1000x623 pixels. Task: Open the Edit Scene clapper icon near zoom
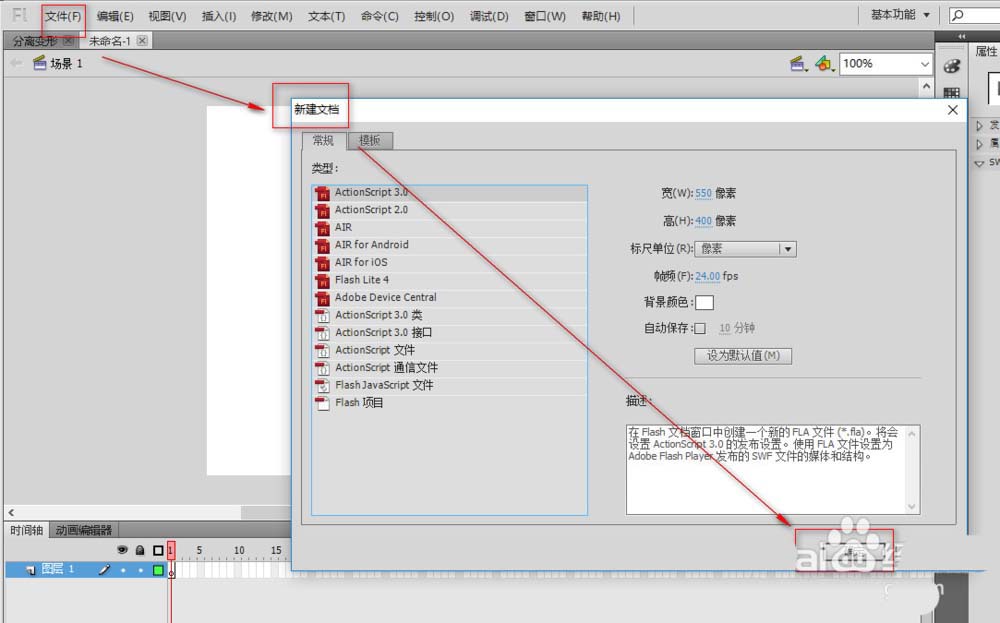[798, 64]
